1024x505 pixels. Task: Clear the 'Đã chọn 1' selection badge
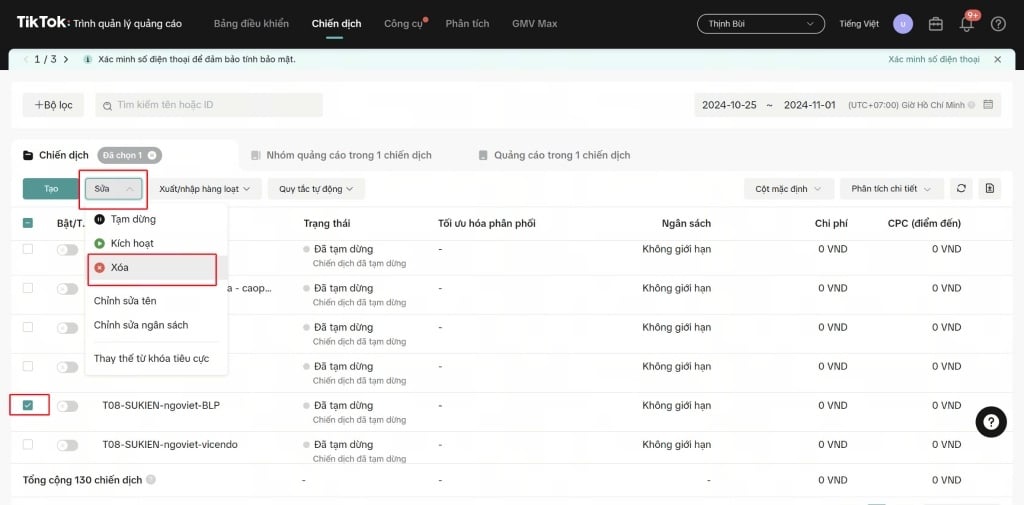coord(152,155)
